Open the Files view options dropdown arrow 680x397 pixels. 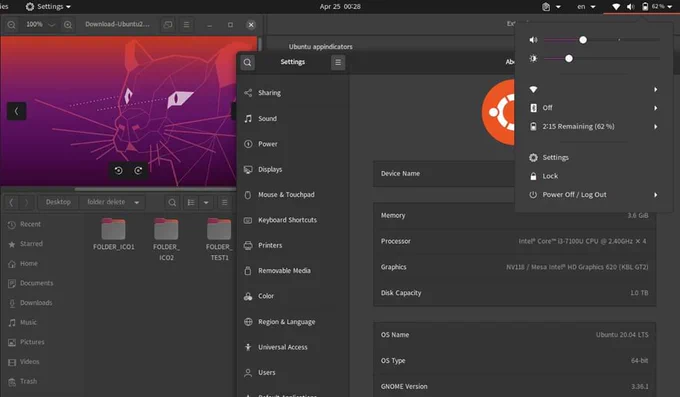206,203
